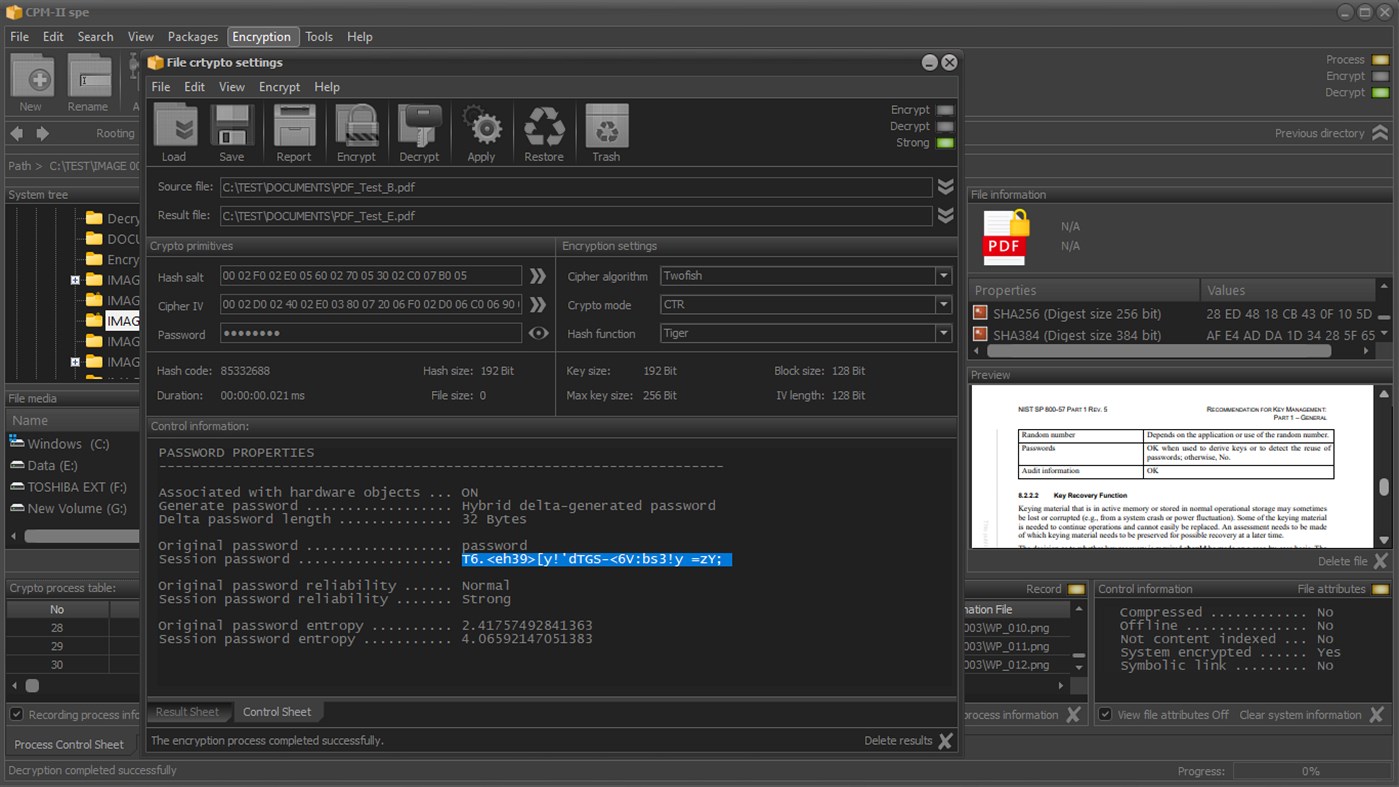The image size is (1399, 787).
Task: Click the Restore recycle icon
Action: 544,132
